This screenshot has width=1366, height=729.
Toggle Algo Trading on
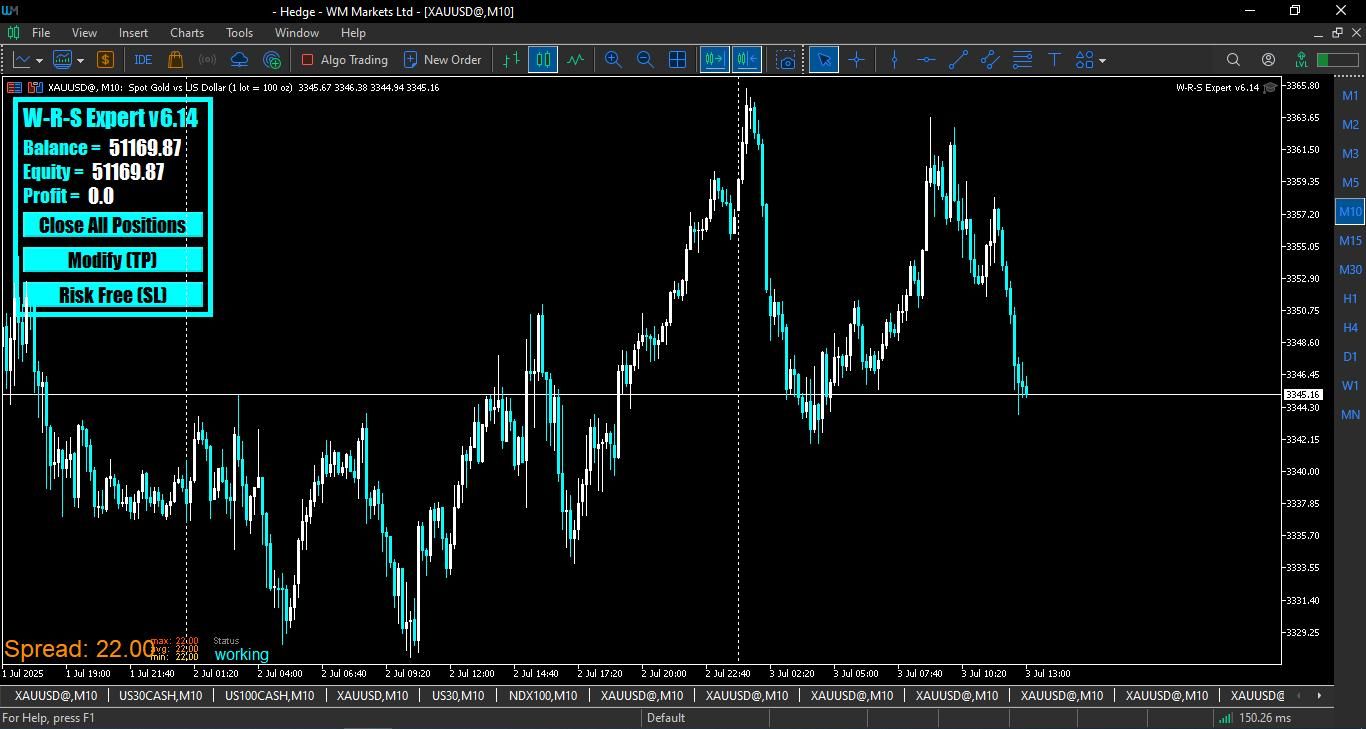click(344, 60)
